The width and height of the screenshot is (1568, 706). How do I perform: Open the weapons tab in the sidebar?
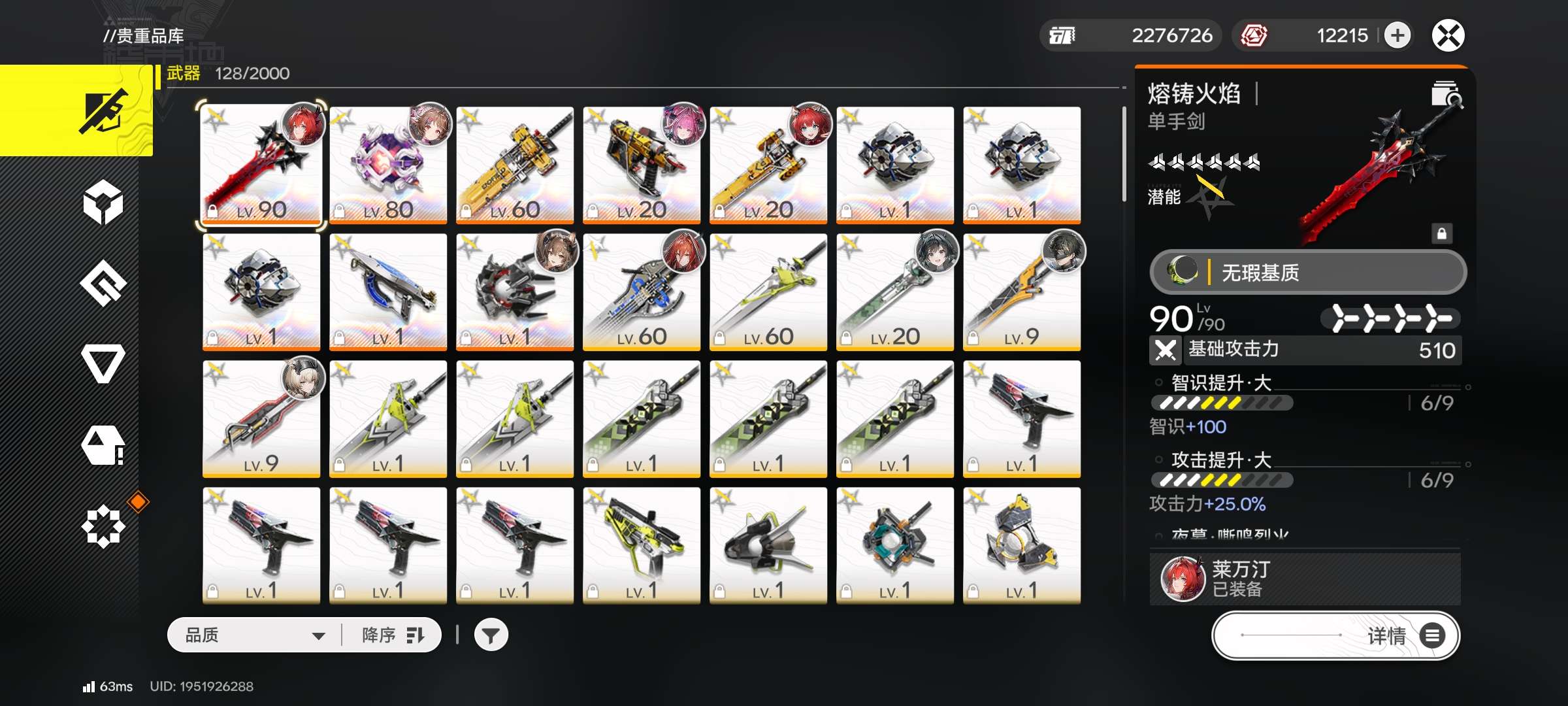point(76,110)
